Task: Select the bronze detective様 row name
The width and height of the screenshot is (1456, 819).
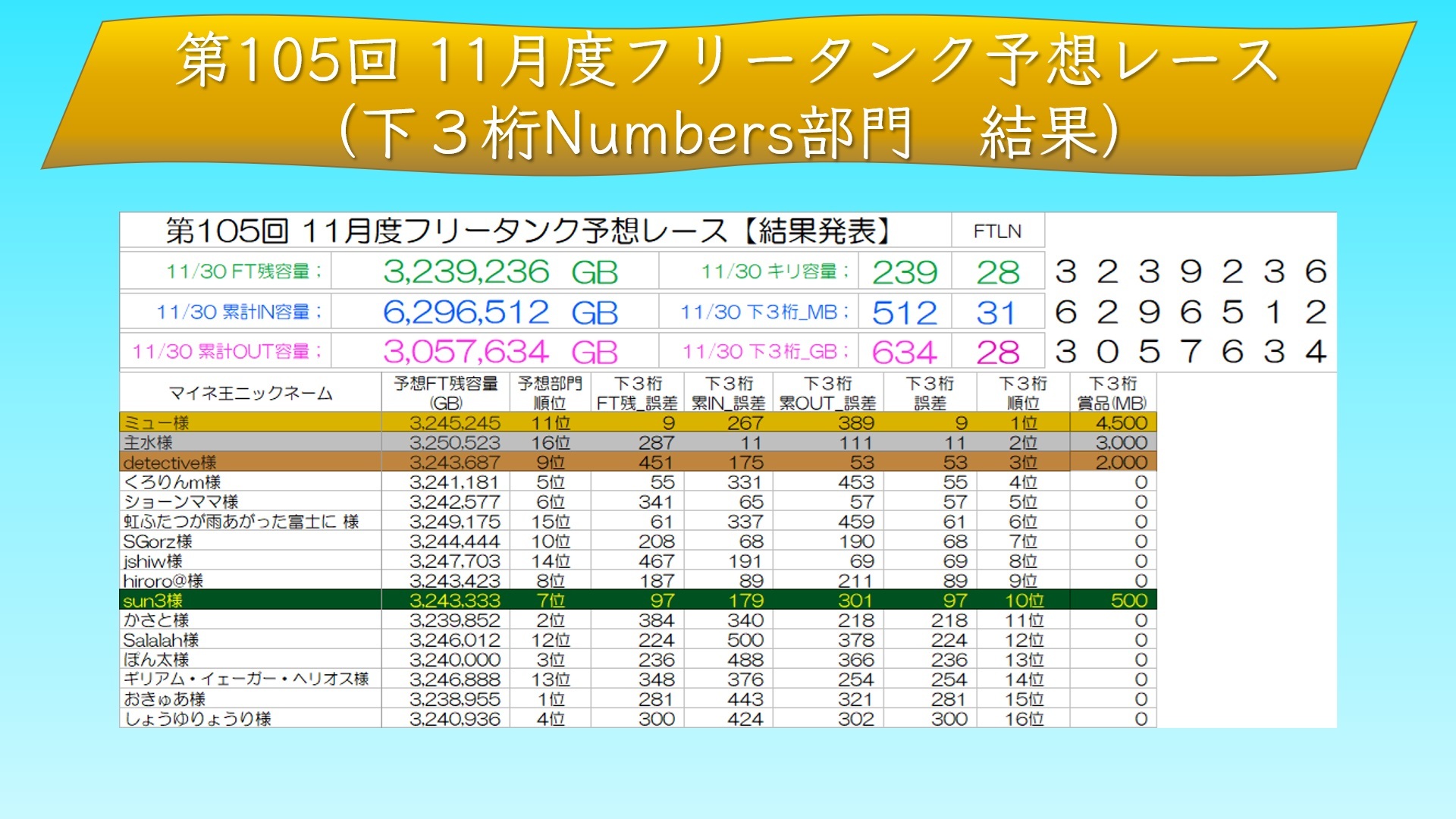Action: coord(170,462)
